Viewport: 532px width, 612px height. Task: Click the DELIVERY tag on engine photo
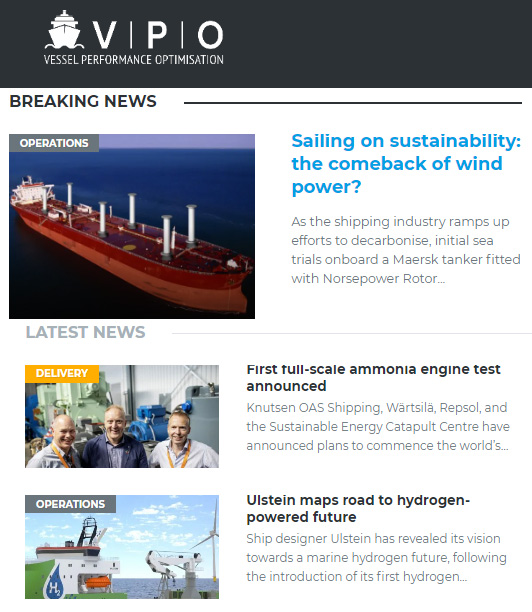pos(62,374)
